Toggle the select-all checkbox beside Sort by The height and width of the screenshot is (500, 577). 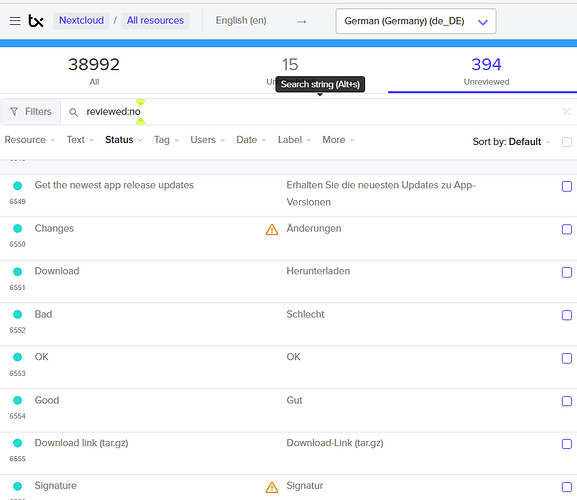[566, 142]
